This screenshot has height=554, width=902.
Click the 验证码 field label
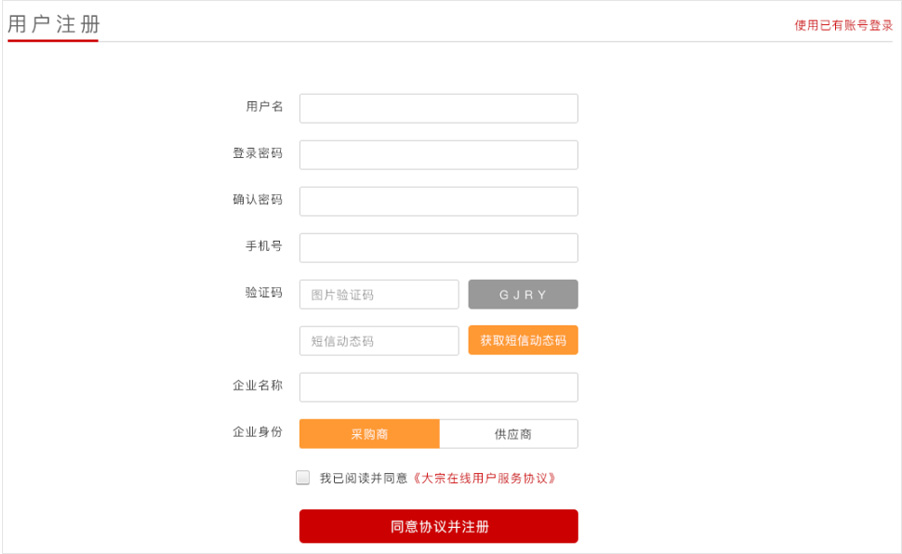point(264,292)
